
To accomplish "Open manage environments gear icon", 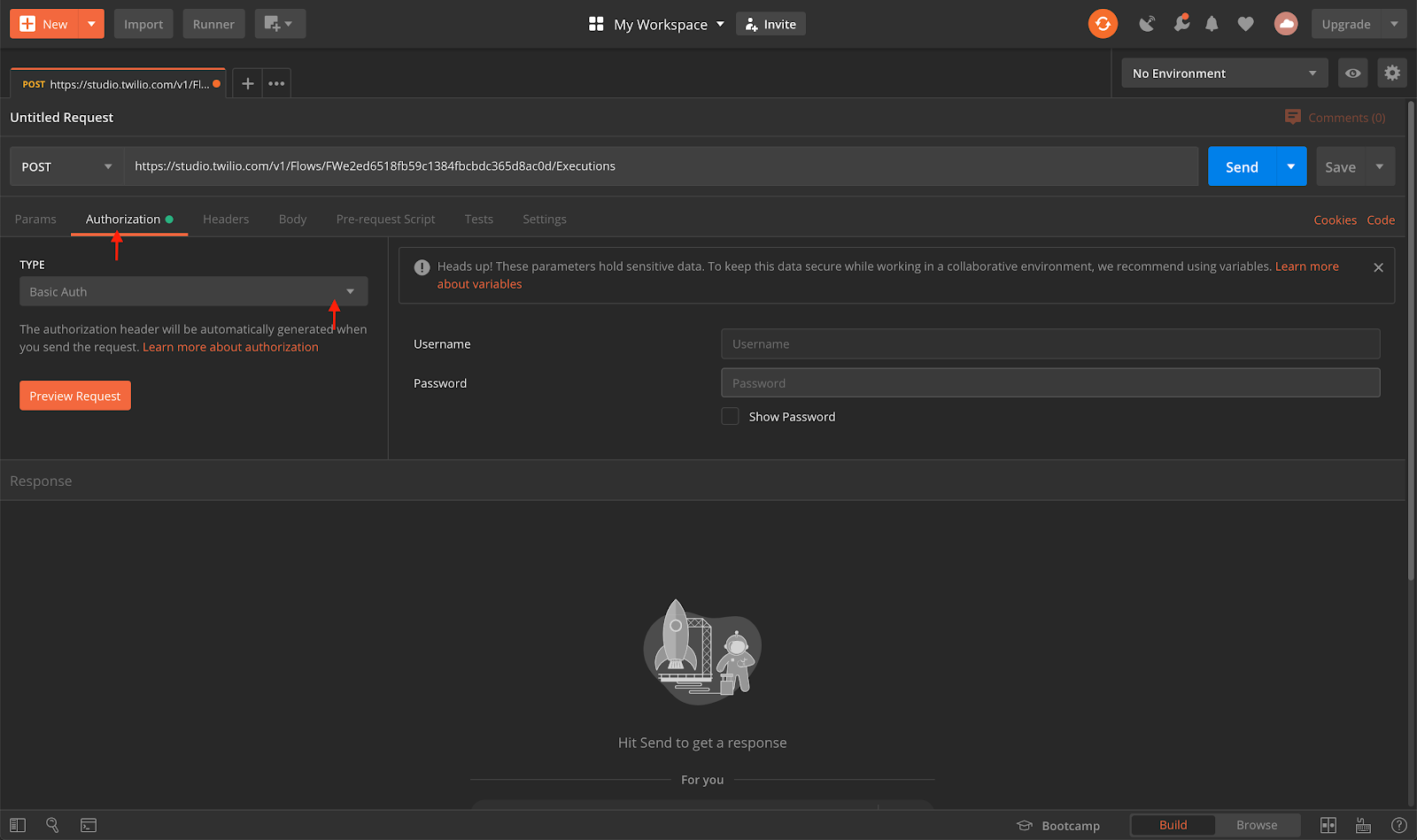I will pyautogui.click(x=1392, y=73).
